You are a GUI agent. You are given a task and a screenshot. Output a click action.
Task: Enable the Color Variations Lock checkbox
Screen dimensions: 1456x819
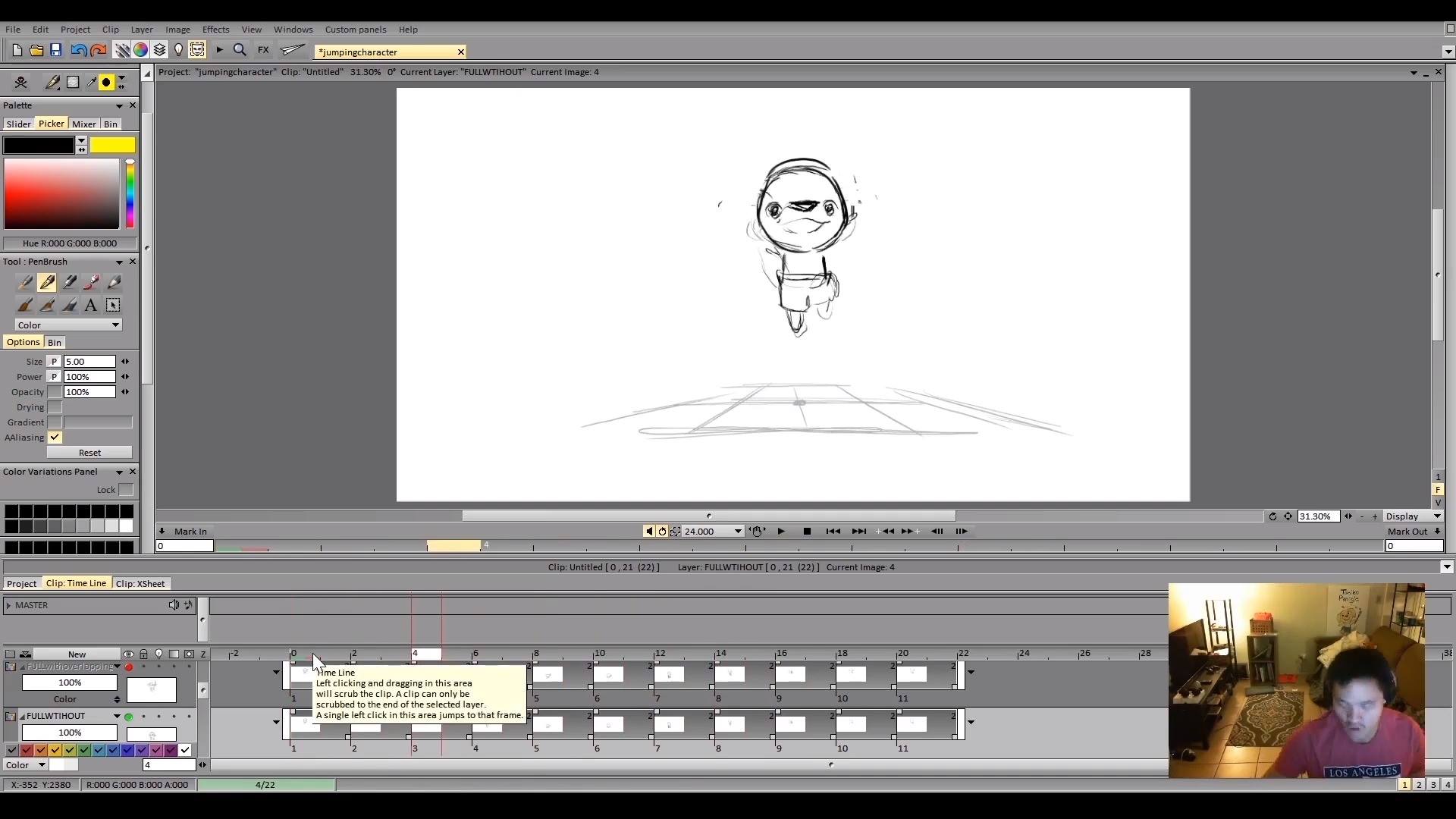point(127,490)
